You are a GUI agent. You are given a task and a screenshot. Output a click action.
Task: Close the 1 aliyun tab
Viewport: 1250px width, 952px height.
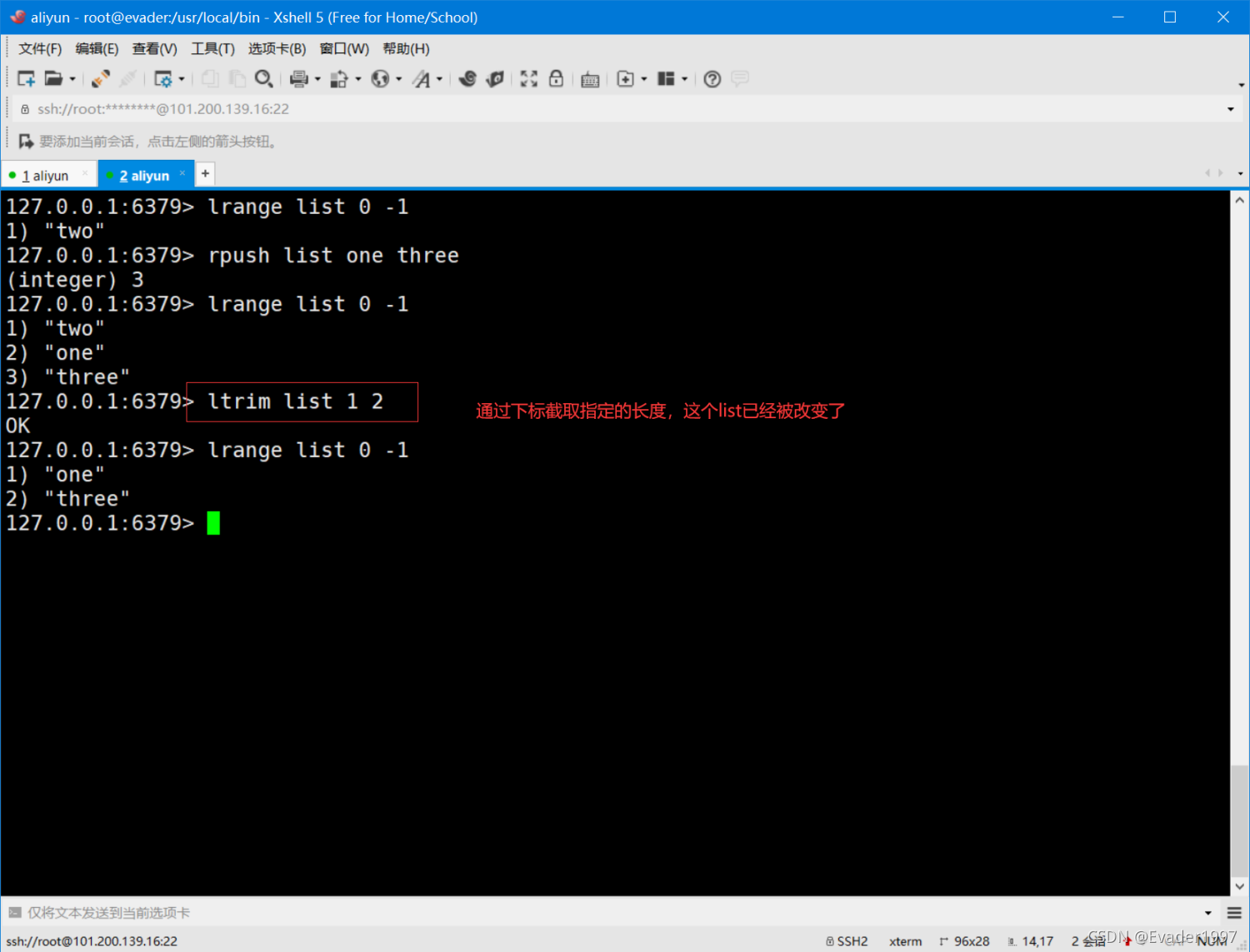tap(85, 173)
